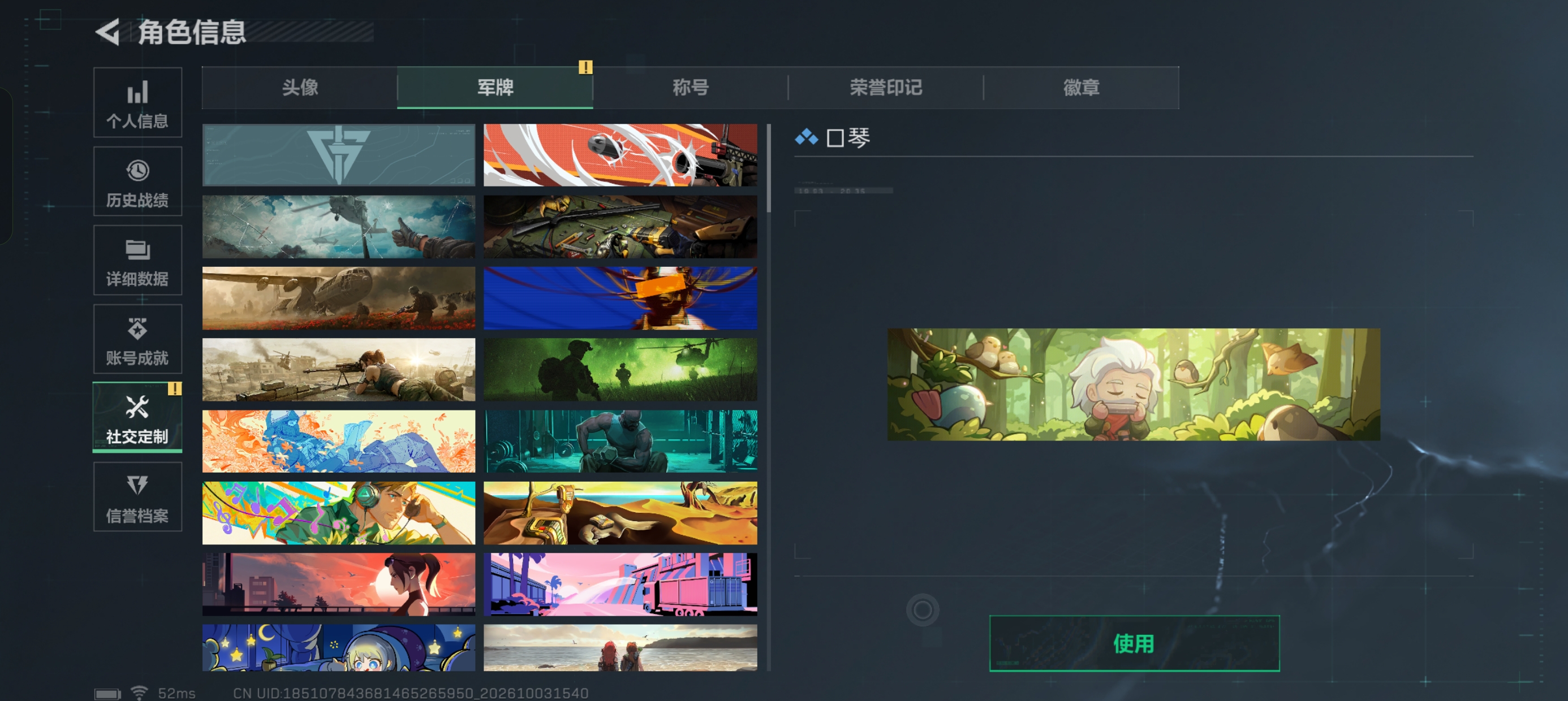Select the beach shoreline pair dog tag

coord(621,647)
